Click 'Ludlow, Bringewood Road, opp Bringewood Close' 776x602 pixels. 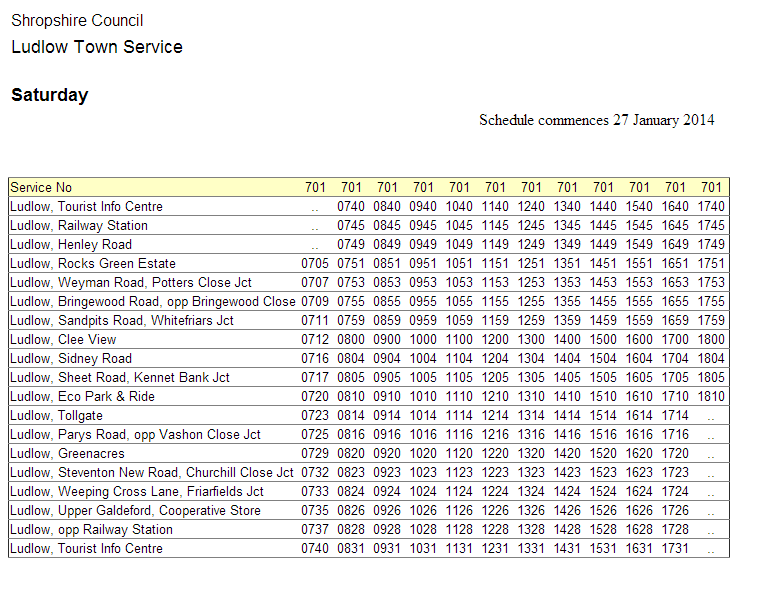pos(152,301)
